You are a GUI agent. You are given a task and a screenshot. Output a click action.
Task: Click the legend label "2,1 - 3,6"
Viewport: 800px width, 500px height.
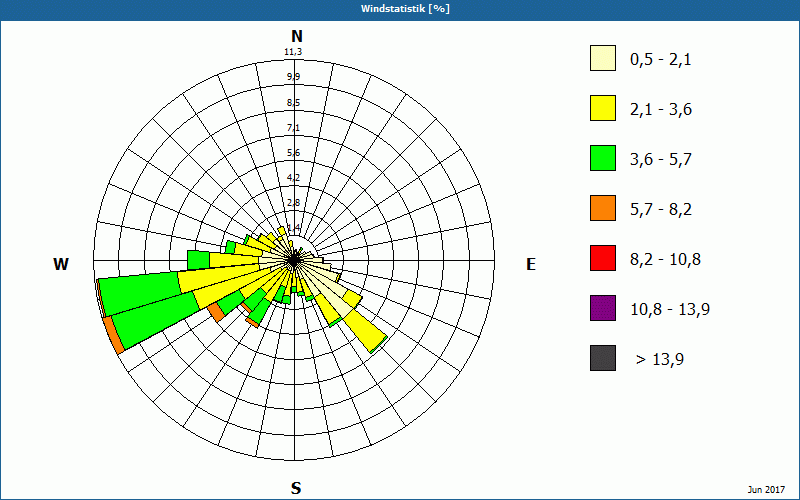tap(661, 110)
